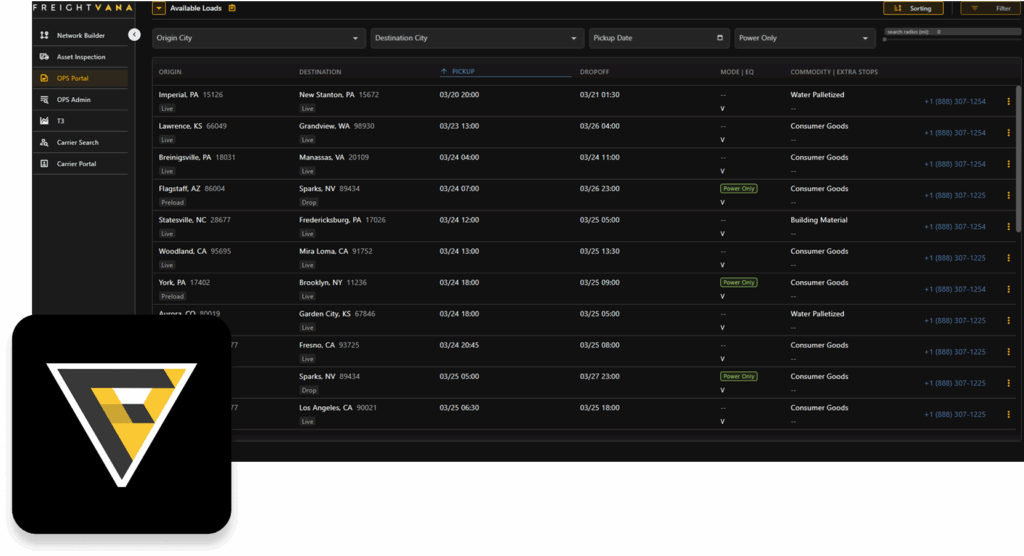Open the options menu for Lawrence, KS row

coord(1008,133)
